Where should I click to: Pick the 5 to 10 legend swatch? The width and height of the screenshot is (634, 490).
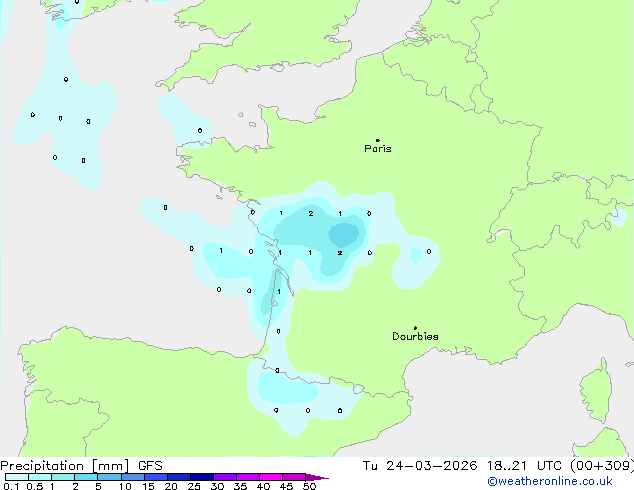tap(109, 477)
